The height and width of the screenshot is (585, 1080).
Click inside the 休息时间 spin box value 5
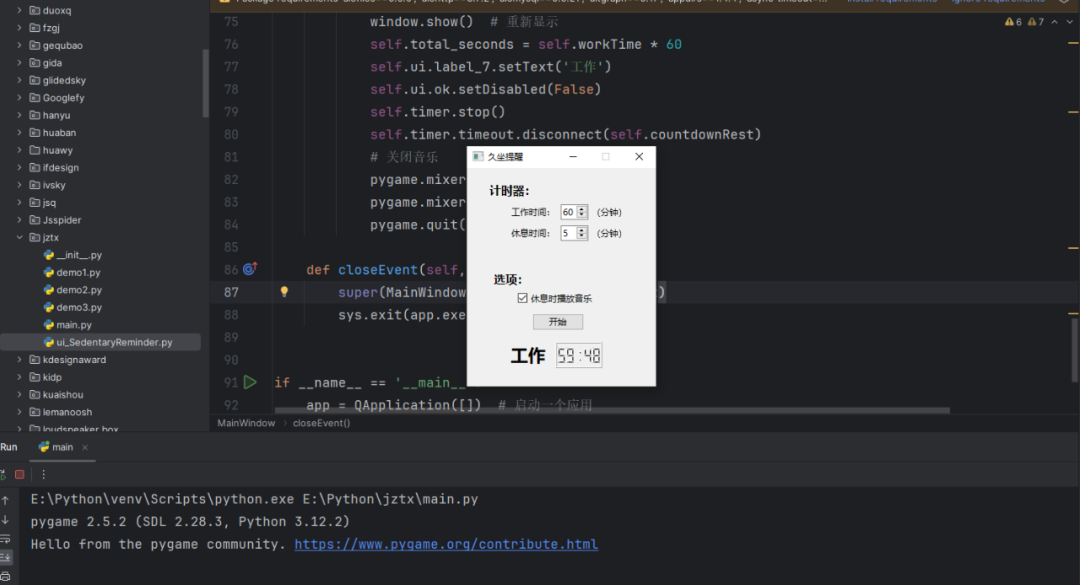point(569,234)
